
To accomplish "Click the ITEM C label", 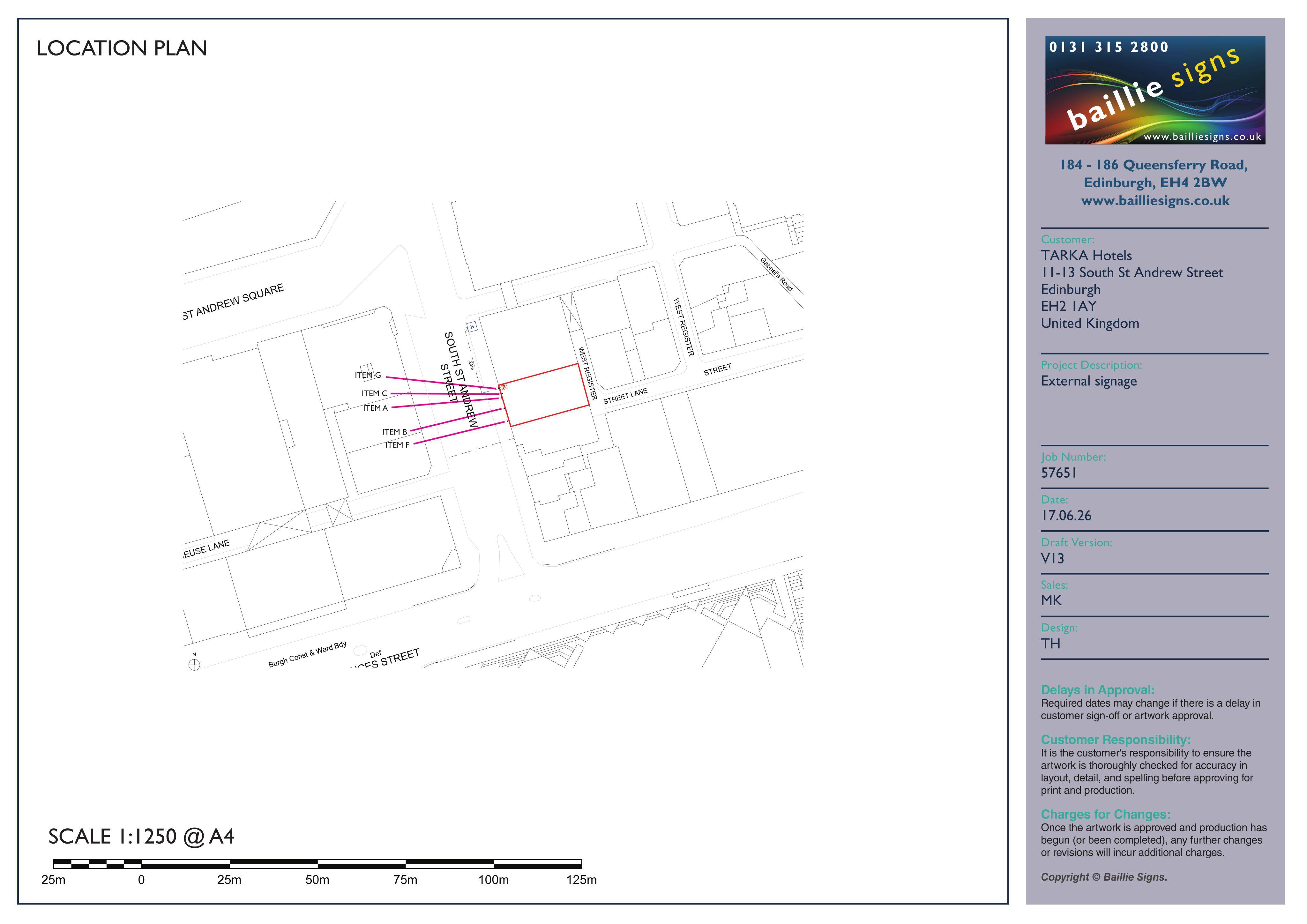I will 374,393.
